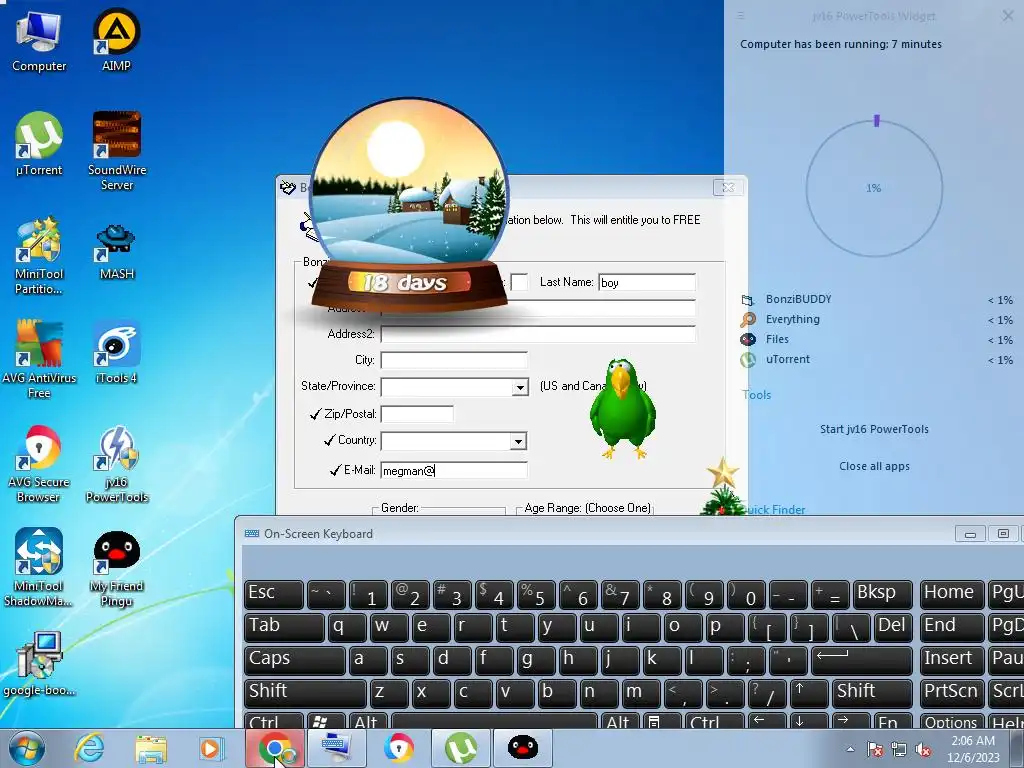This screenshot has height=768, width=1024.
Task: Click Close all apps in widget
Action: pos(874,466)
